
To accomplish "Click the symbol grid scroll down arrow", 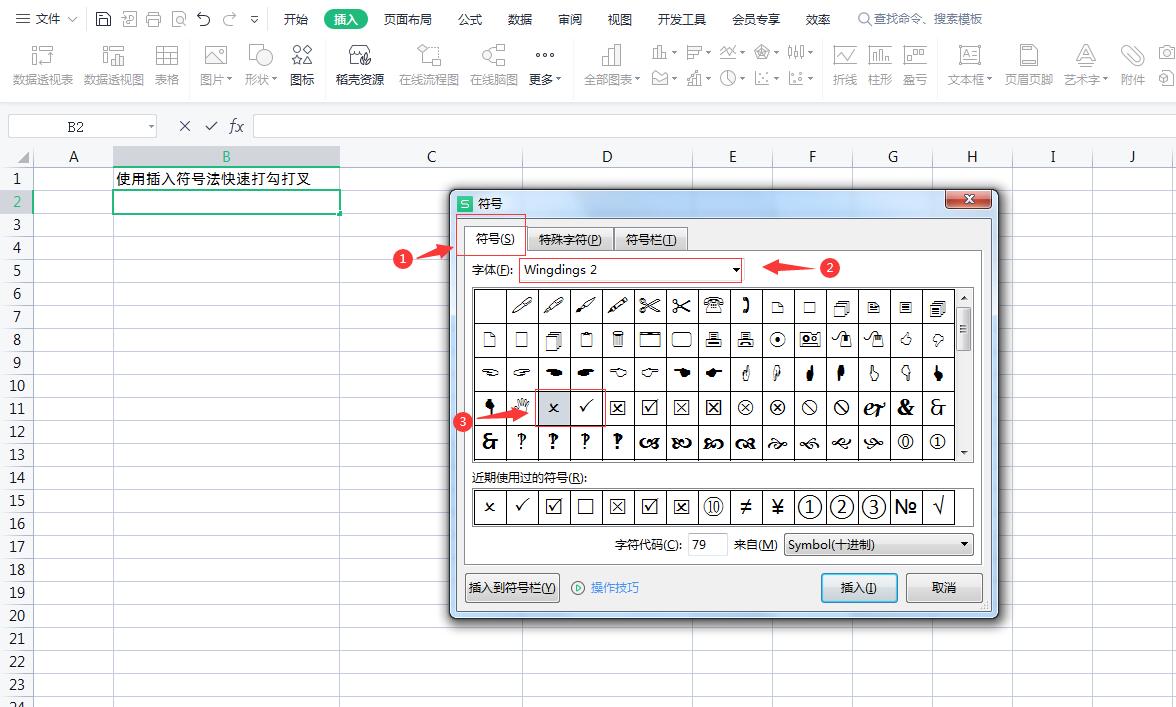I will point(964,453).
